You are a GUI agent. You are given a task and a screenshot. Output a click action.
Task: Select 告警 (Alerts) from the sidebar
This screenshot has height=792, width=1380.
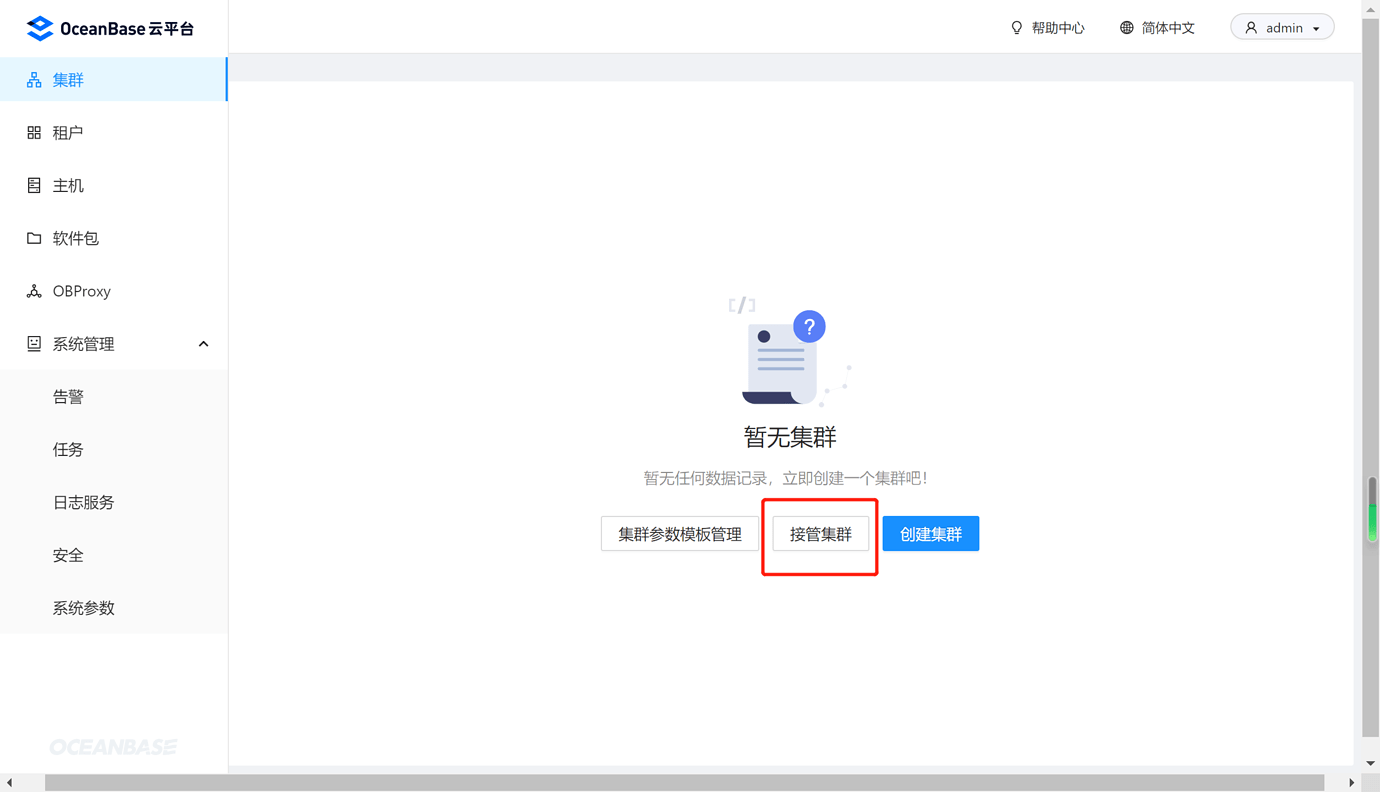coord(68,396)
